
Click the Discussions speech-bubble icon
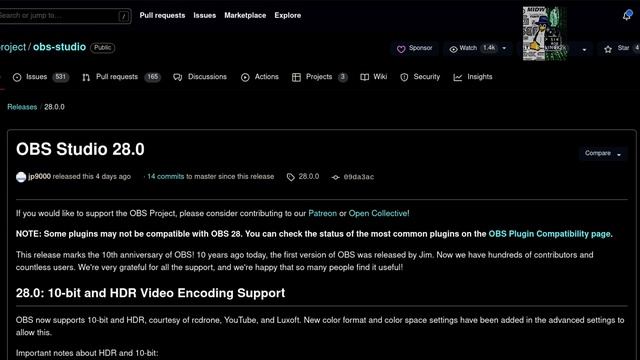(x=178, y=77)
